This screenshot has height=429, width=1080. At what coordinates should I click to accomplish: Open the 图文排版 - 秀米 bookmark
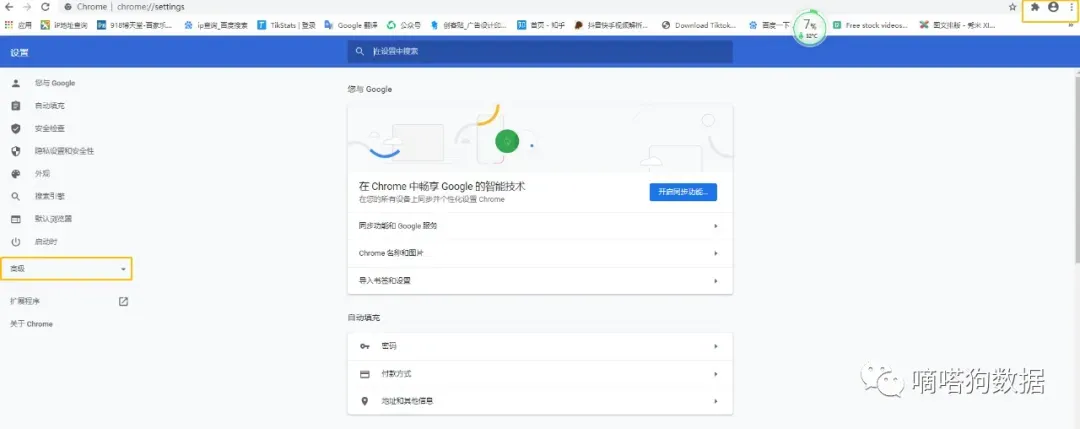[958, 25]
